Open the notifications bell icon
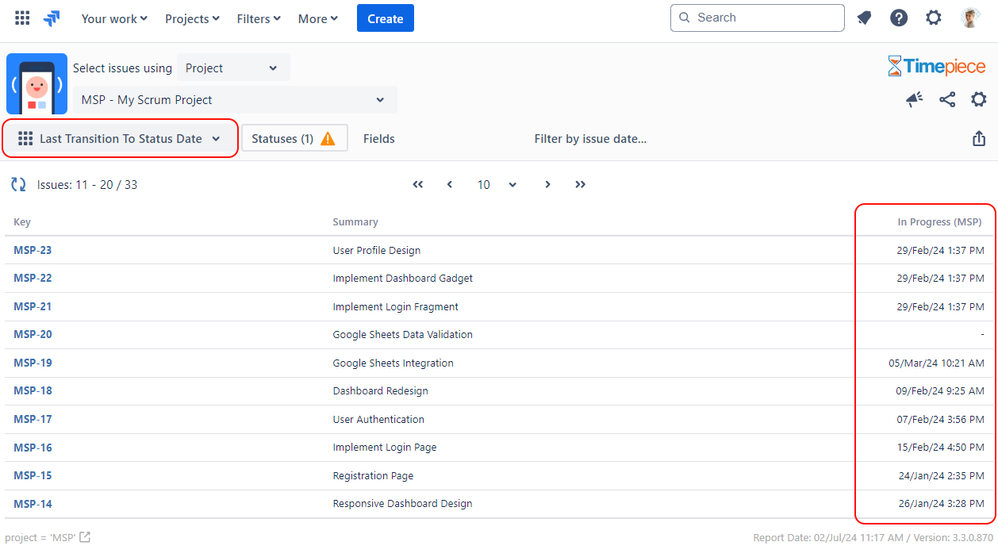Image resolution: width=998 pixels, height=550 pixels. [x=864, y=18]
